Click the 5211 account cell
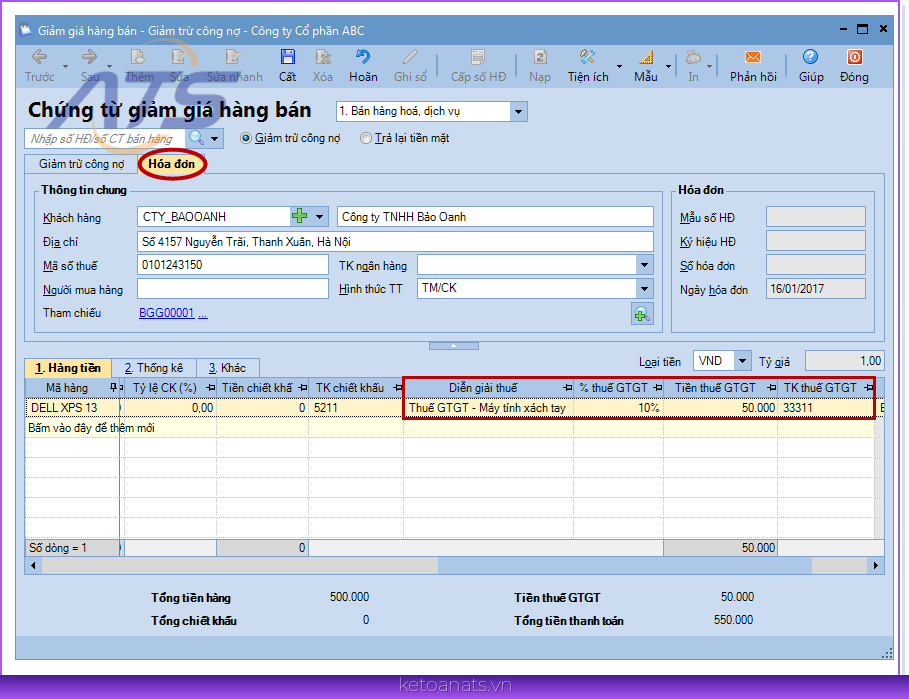Screen dimensions: 909x699 tap(356, 407)
